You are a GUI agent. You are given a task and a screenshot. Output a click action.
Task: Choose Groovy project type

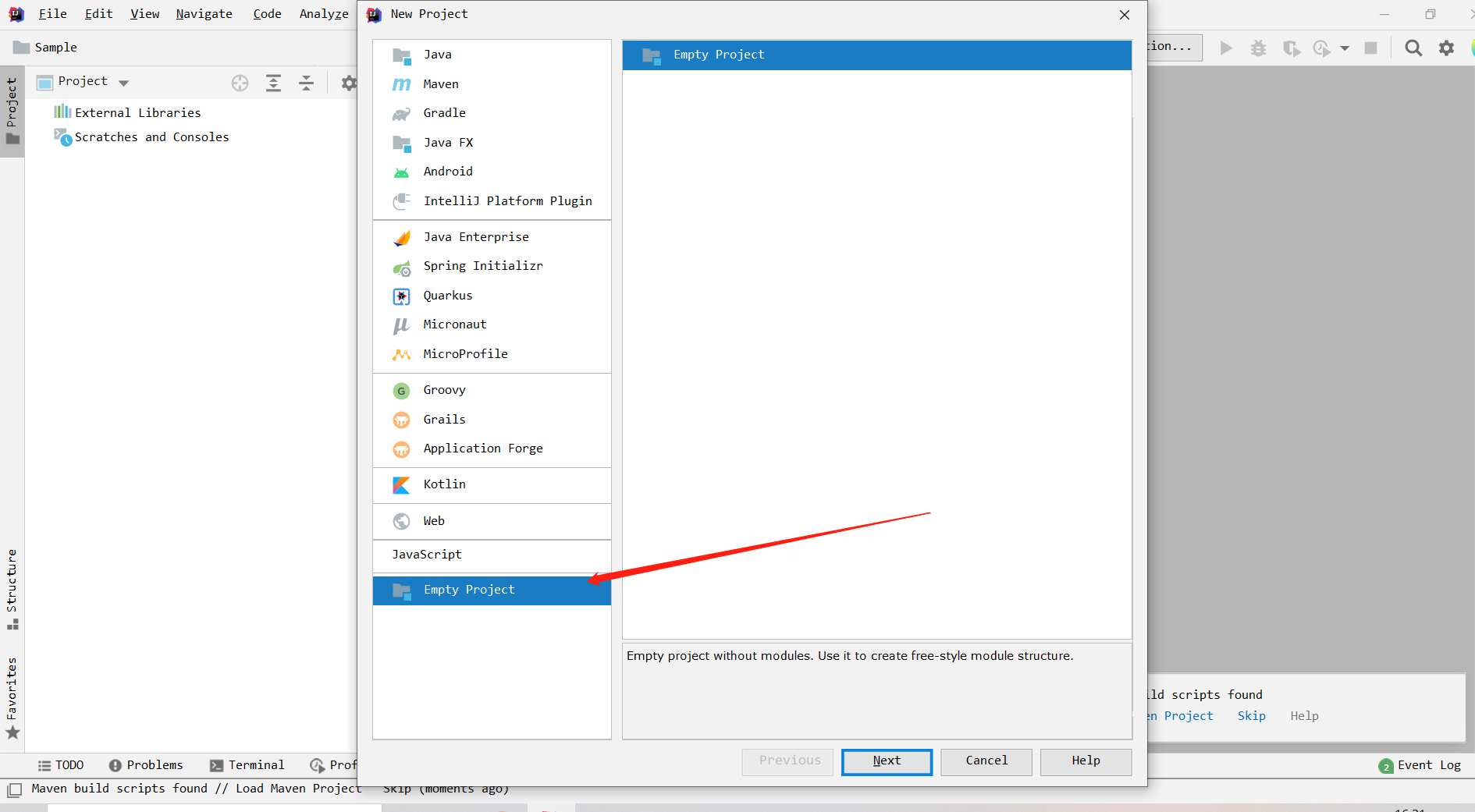point(492,390)
